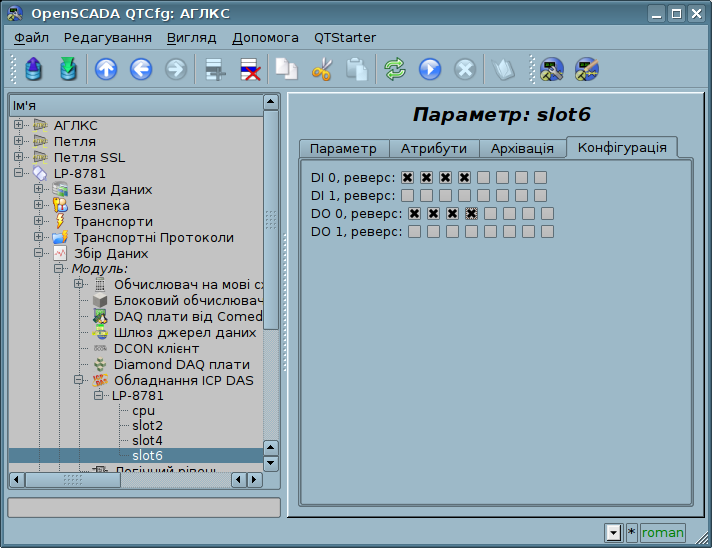The width and height of the screenshot is (712, 548).
Task: Click the Load from database toolbar icon
Action: click(35, 69)
